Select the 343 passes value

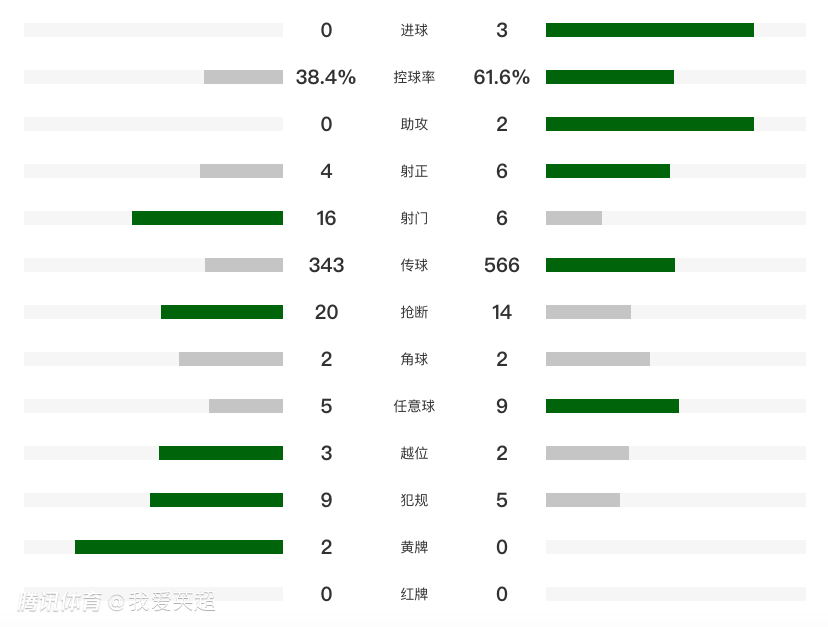(x=326, y=265)
